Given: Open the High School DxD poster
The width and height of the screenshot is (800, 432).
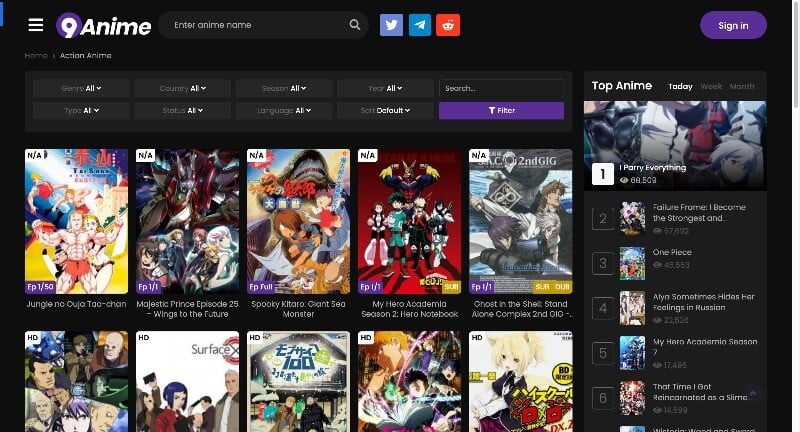Looking at the screenshot, I should tap(520, 382).
